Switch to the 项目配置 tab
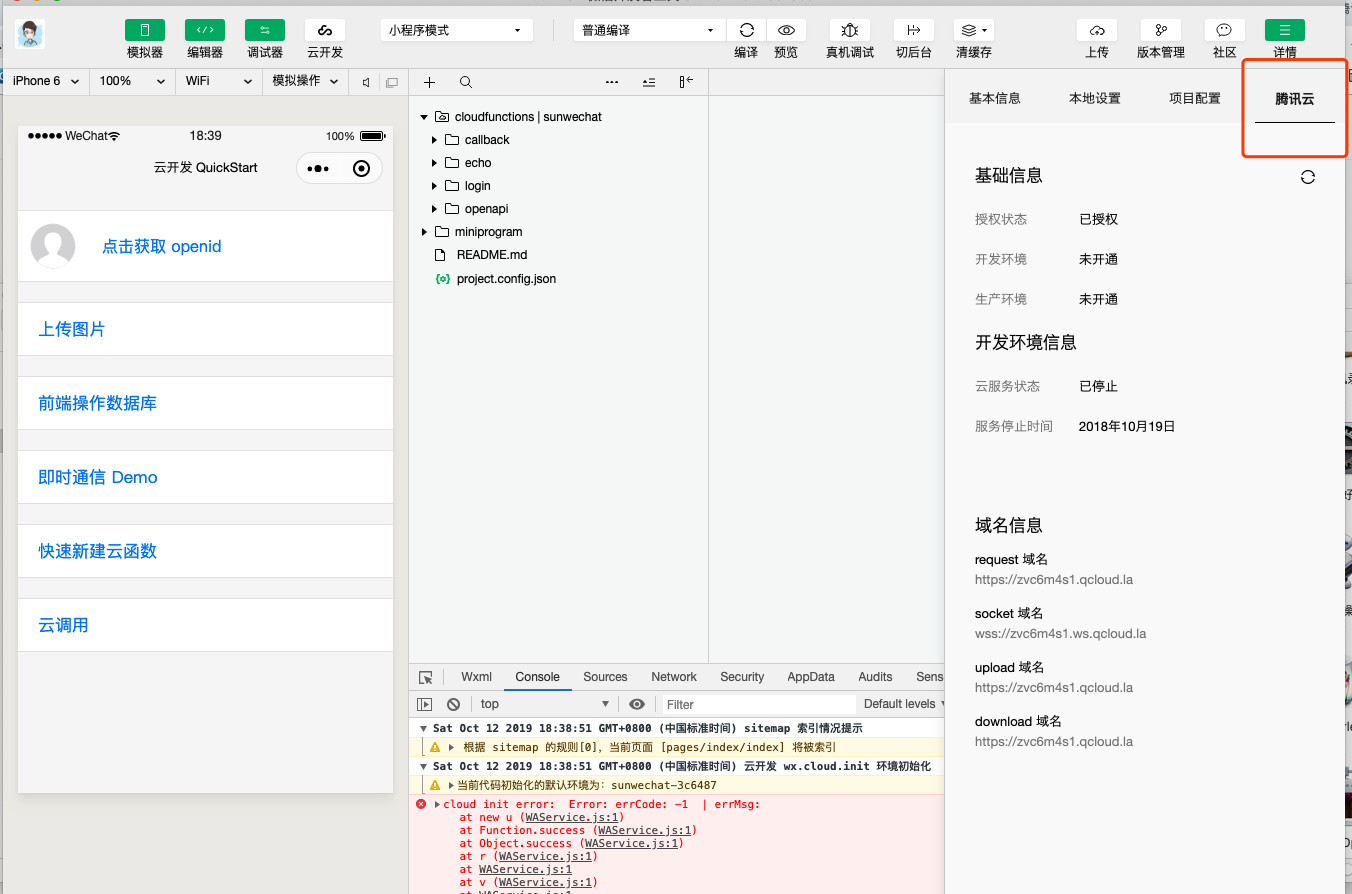1352x894 pixels. (1195, 98)
